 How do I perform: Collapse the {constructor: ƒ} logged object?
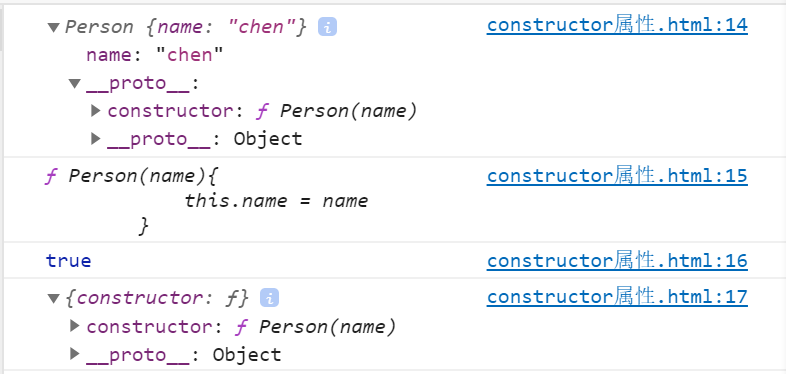click(54, 299)
